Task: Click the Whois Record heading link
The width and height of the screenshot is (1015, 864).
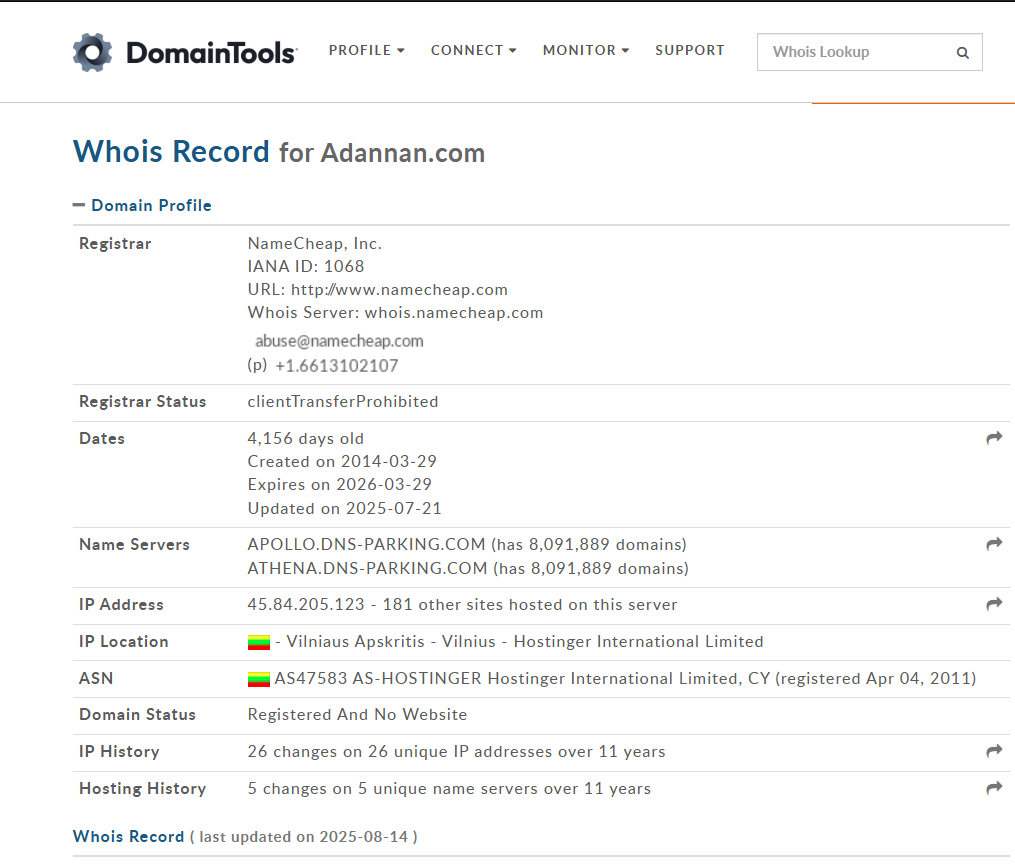Action: pyautogui.click(x=171, y=151)
